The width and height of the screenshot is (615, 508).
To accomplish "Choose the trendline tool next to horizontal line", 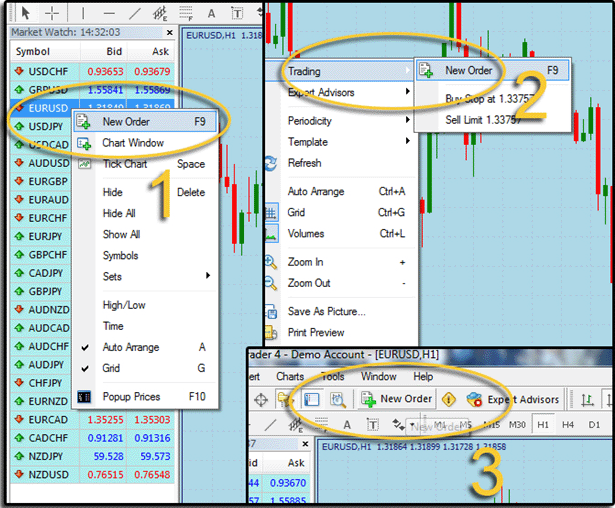I will [135, 14].
